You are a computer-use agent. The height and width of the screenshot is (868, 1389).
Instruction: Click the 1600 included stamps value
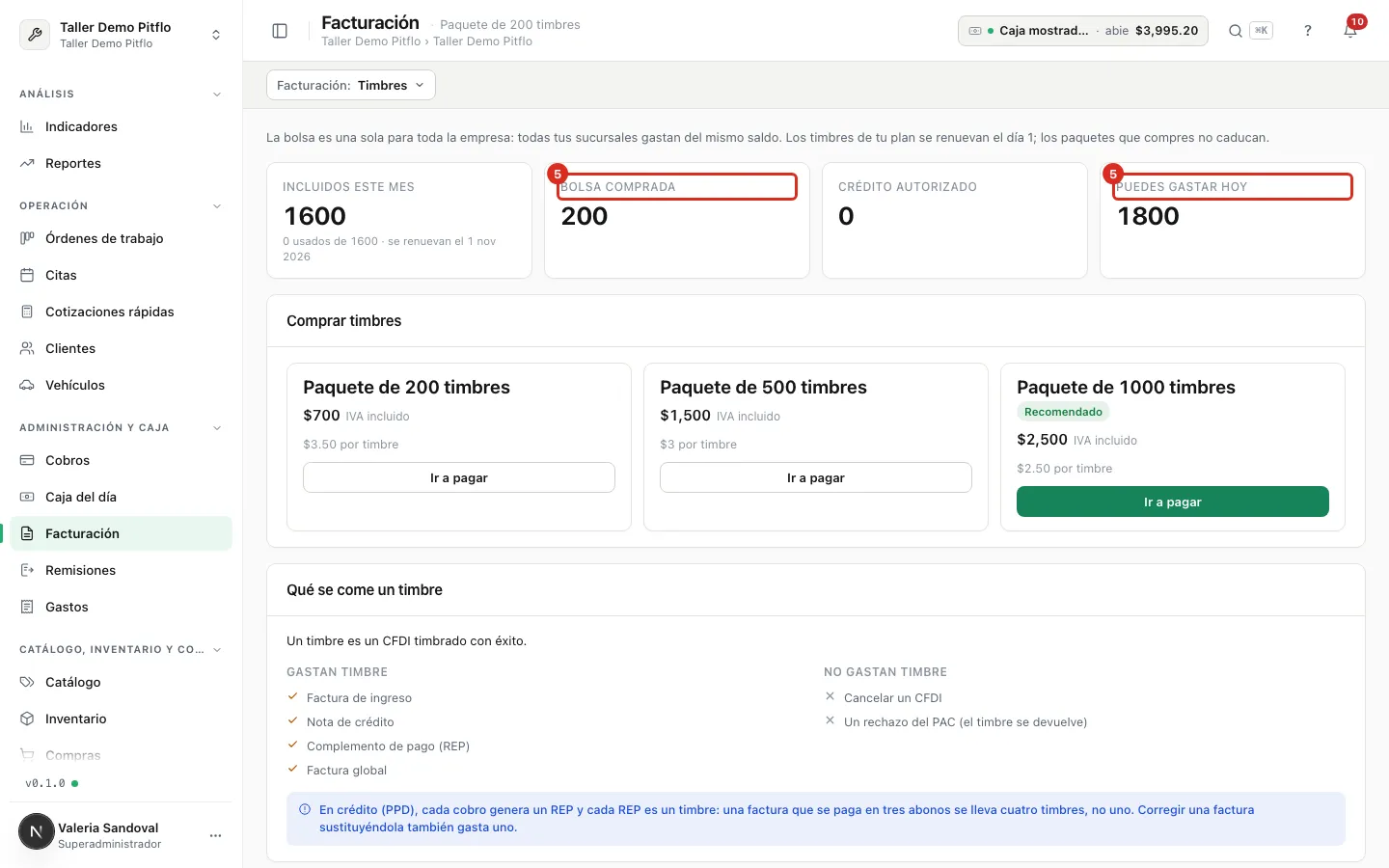click(x=315, y=216)
